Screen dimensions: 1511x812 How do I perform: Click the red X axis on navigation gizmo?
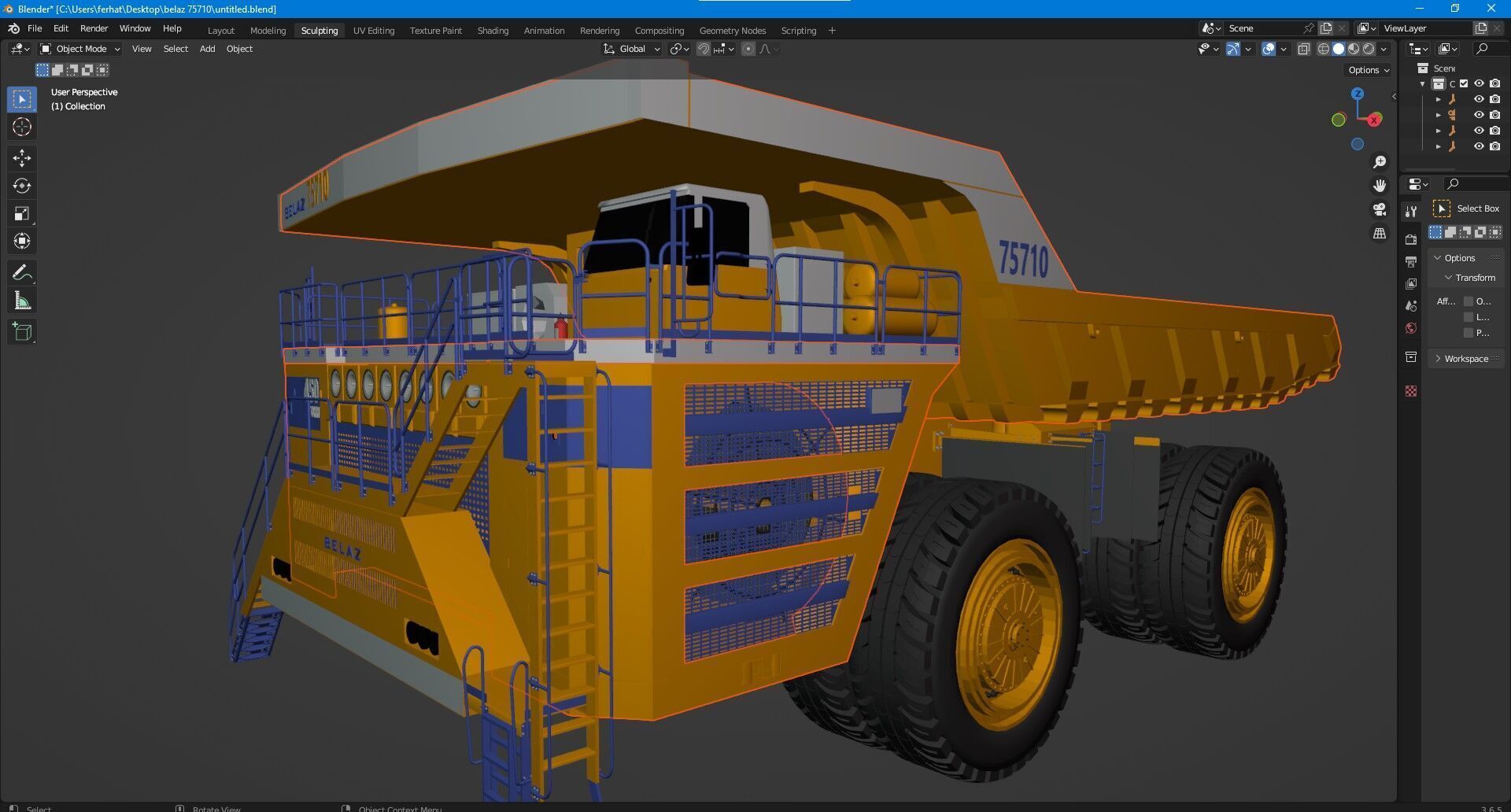[x=1374, y=120]
